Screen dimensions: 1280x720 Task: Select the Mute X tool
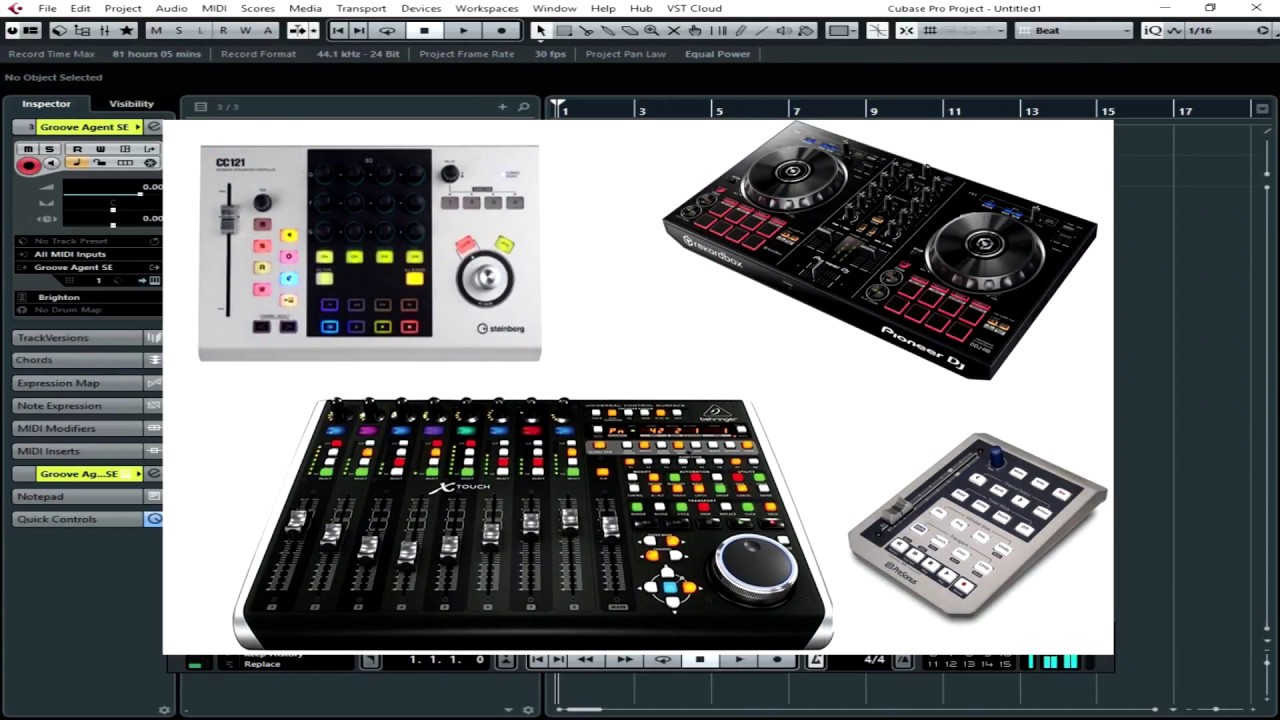point(674,31)
